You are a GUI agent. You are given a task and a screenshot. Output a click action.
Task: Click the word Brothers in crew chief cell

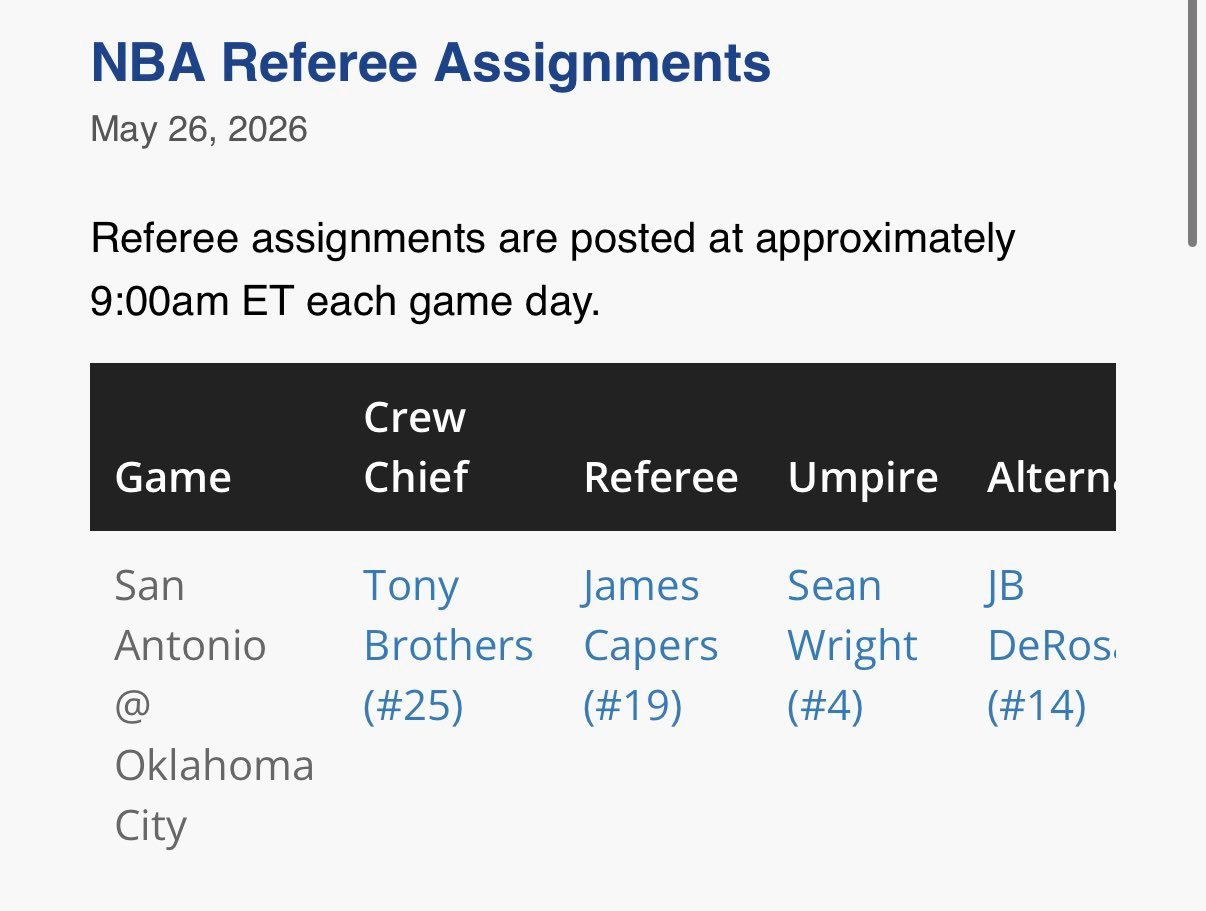click(x=448, y=646)
